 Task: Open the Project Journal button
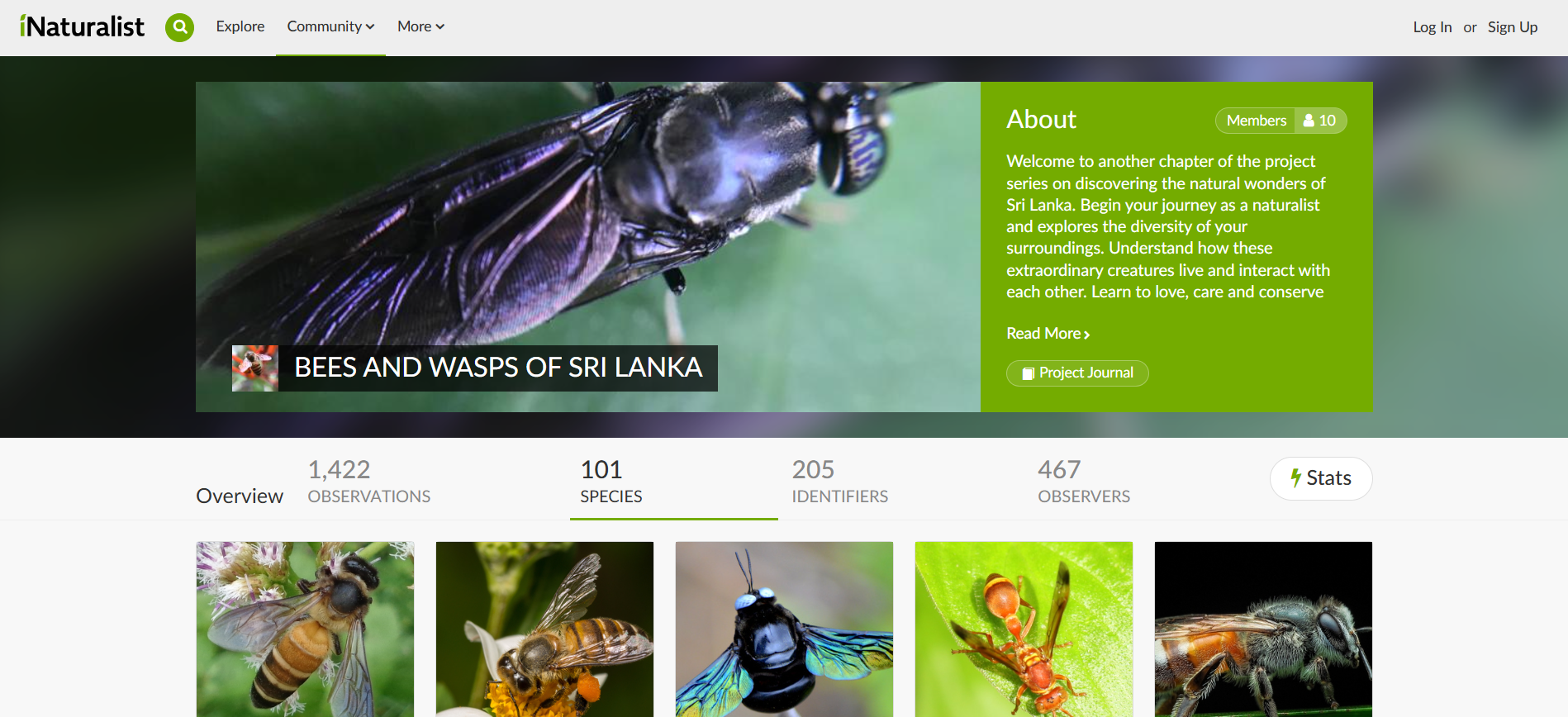click(x=1077, y=373)
